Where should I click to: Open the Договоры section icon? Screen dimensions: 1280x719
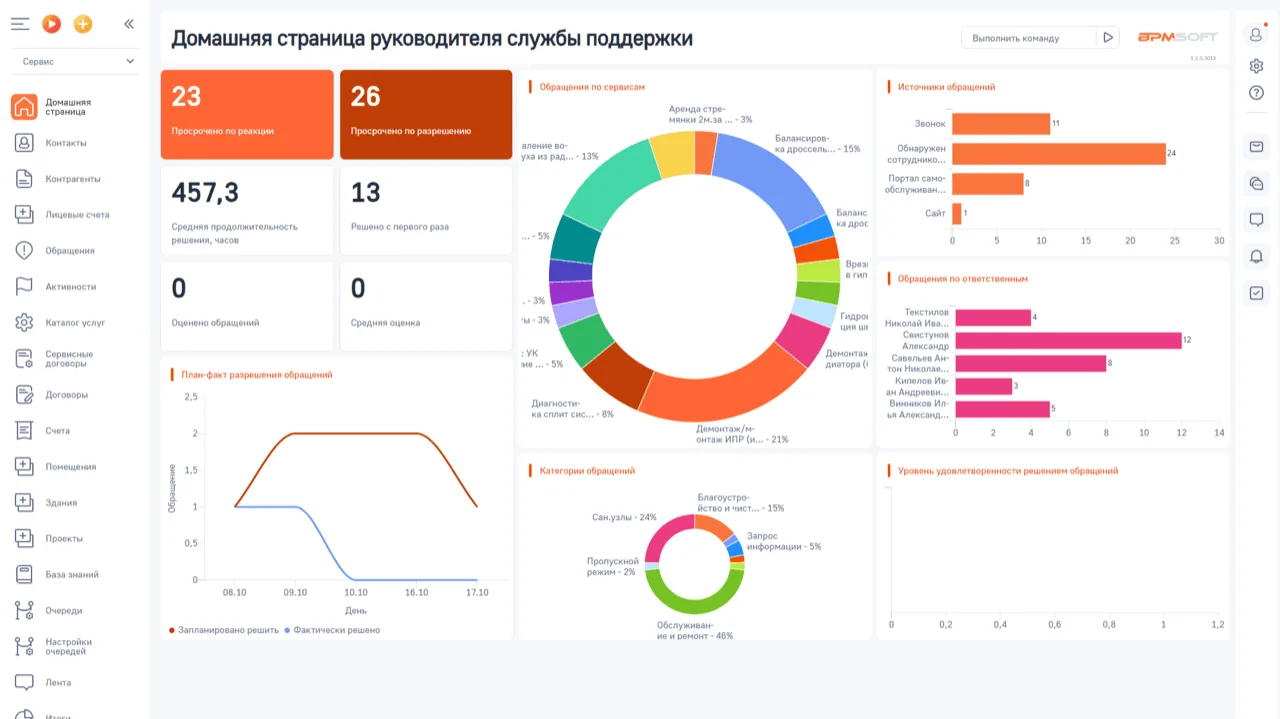coord(25,395)
